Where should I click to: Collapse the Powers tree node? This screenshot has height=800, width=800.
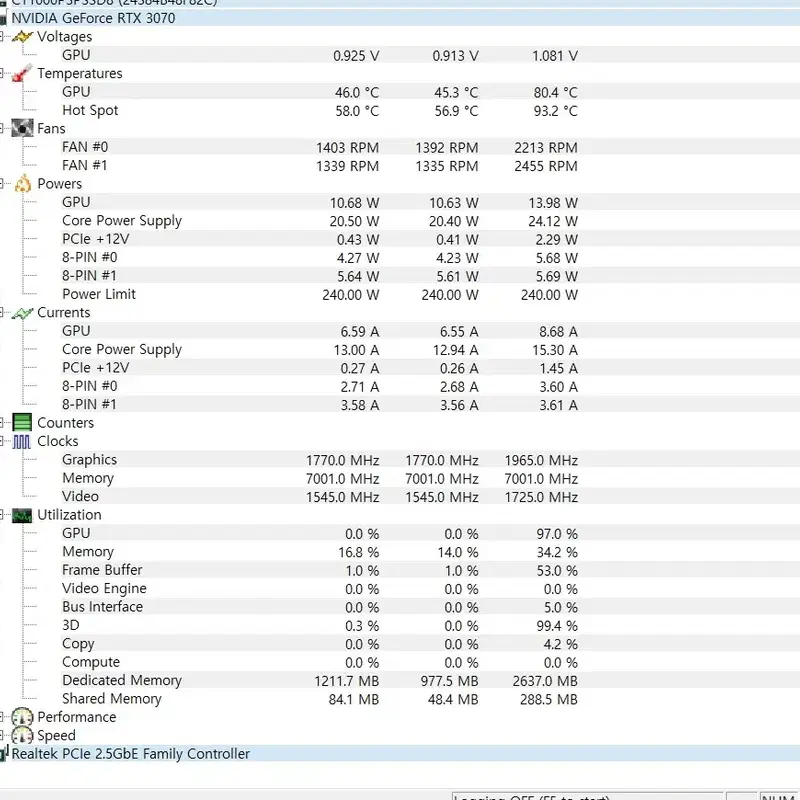[x=2, y=184]
